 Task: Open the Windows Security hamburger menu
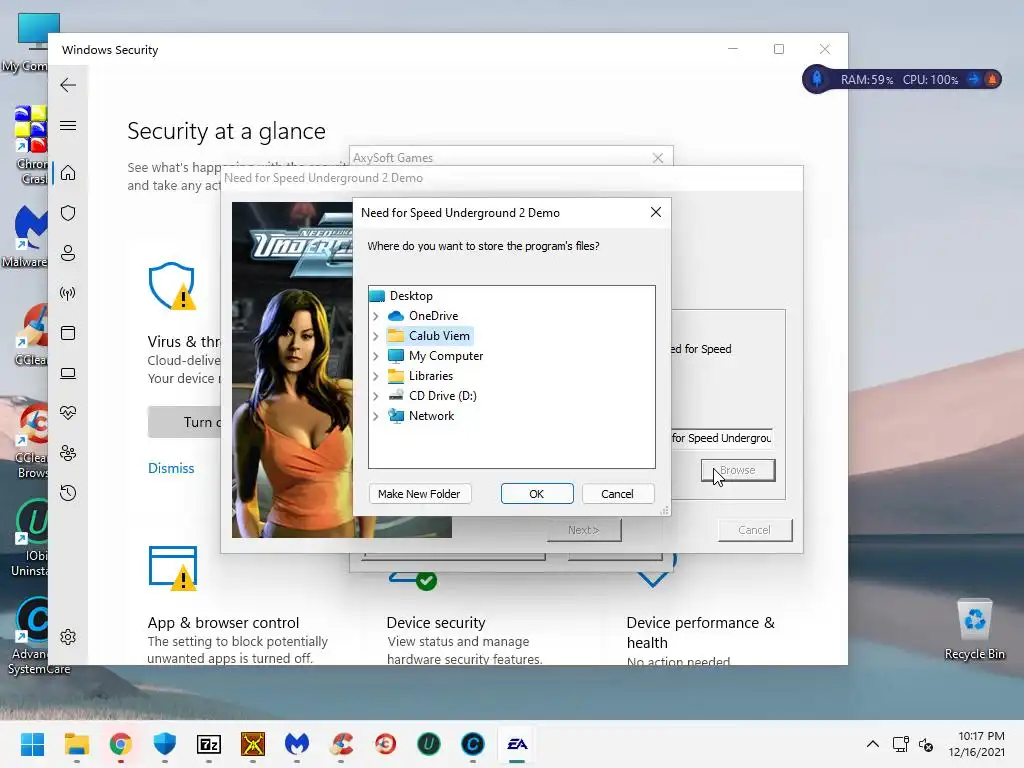(x=68, y=125)
